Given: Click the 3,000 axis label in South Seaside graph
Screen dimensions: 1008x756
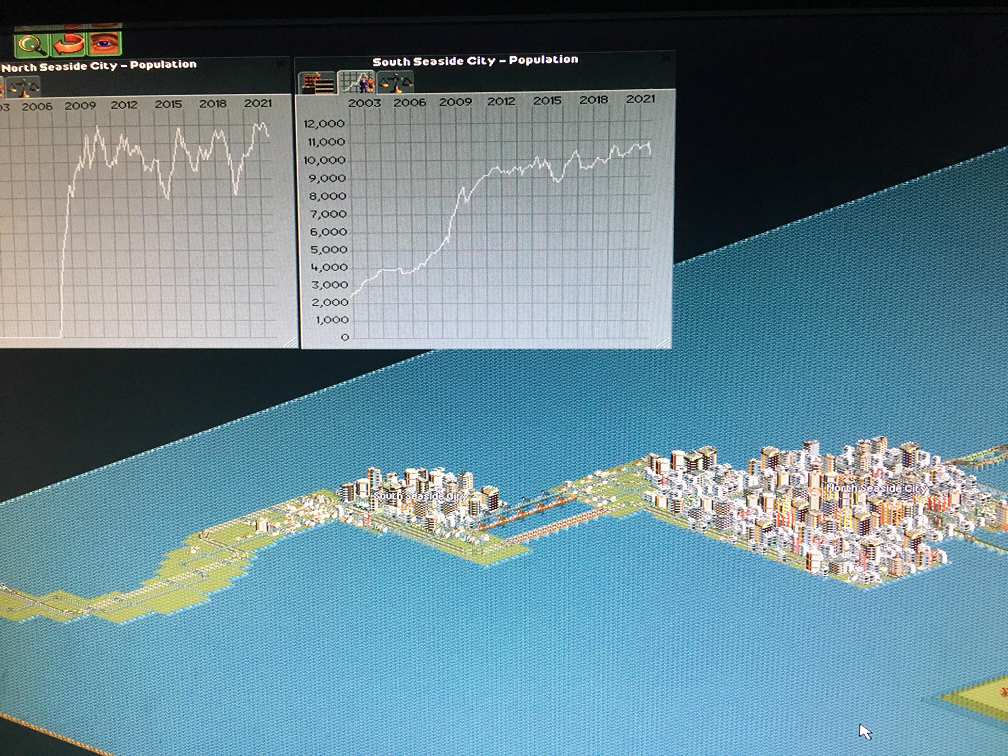Looking at the screenshot, I should [329, 285].
